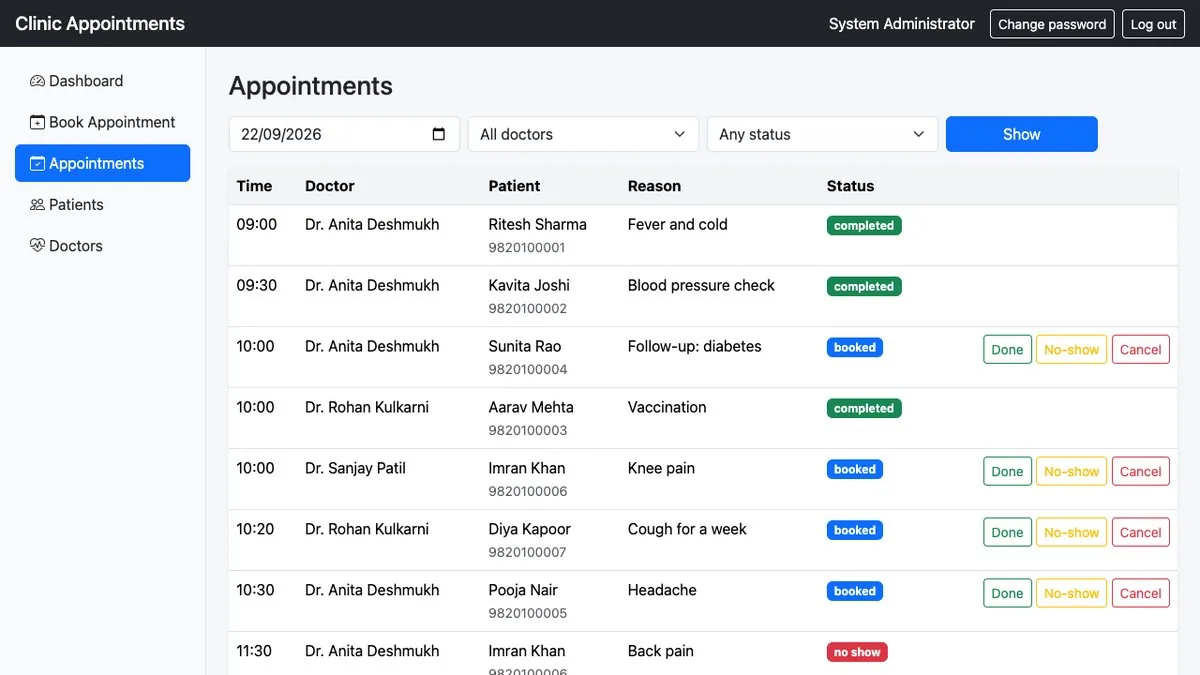1200x675 pixels.
Task: Mark Pooja Nair appointment as No-show
Action: (1071, 593)
